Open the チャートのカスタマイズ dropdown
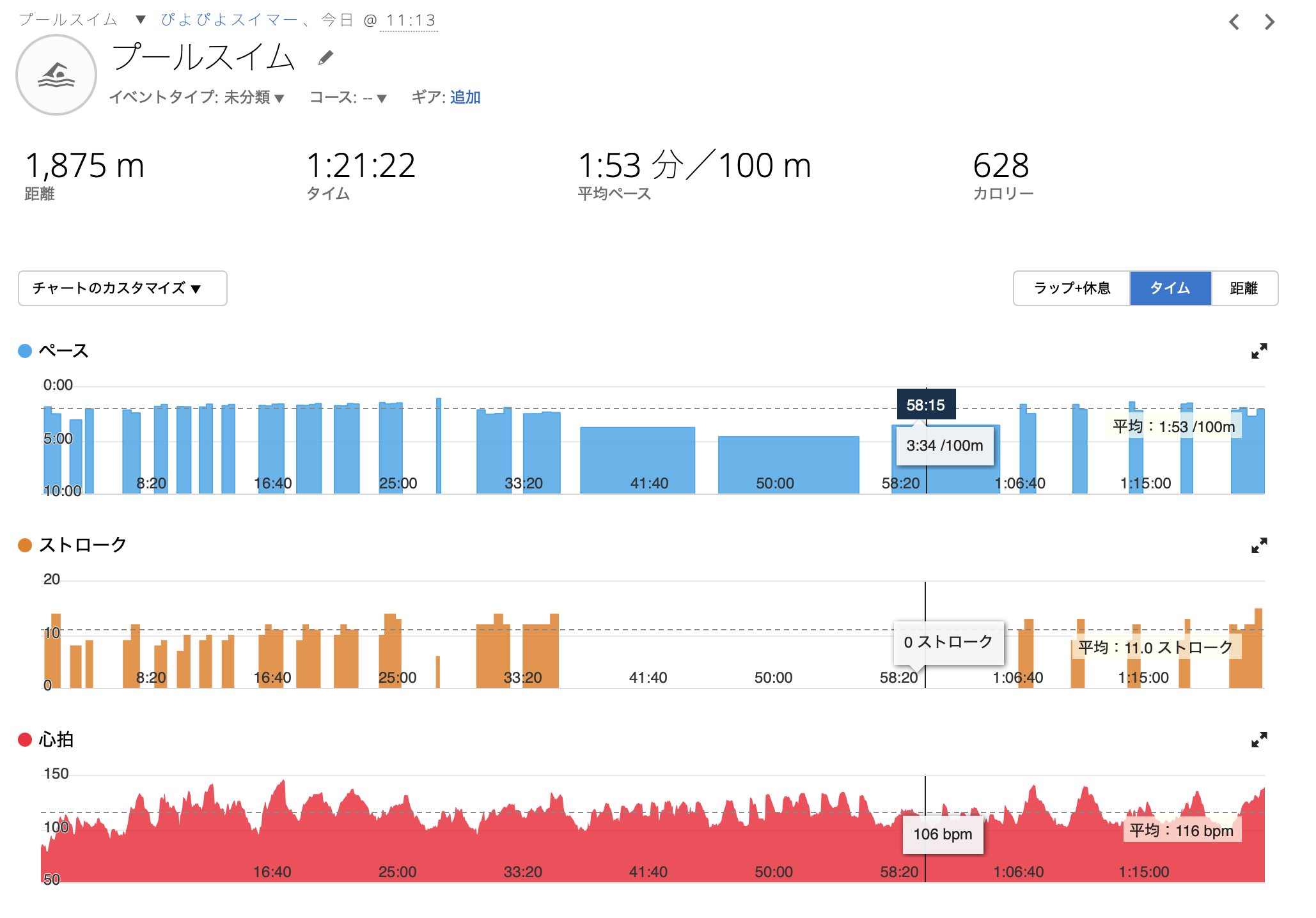 [x=123, y=288]
